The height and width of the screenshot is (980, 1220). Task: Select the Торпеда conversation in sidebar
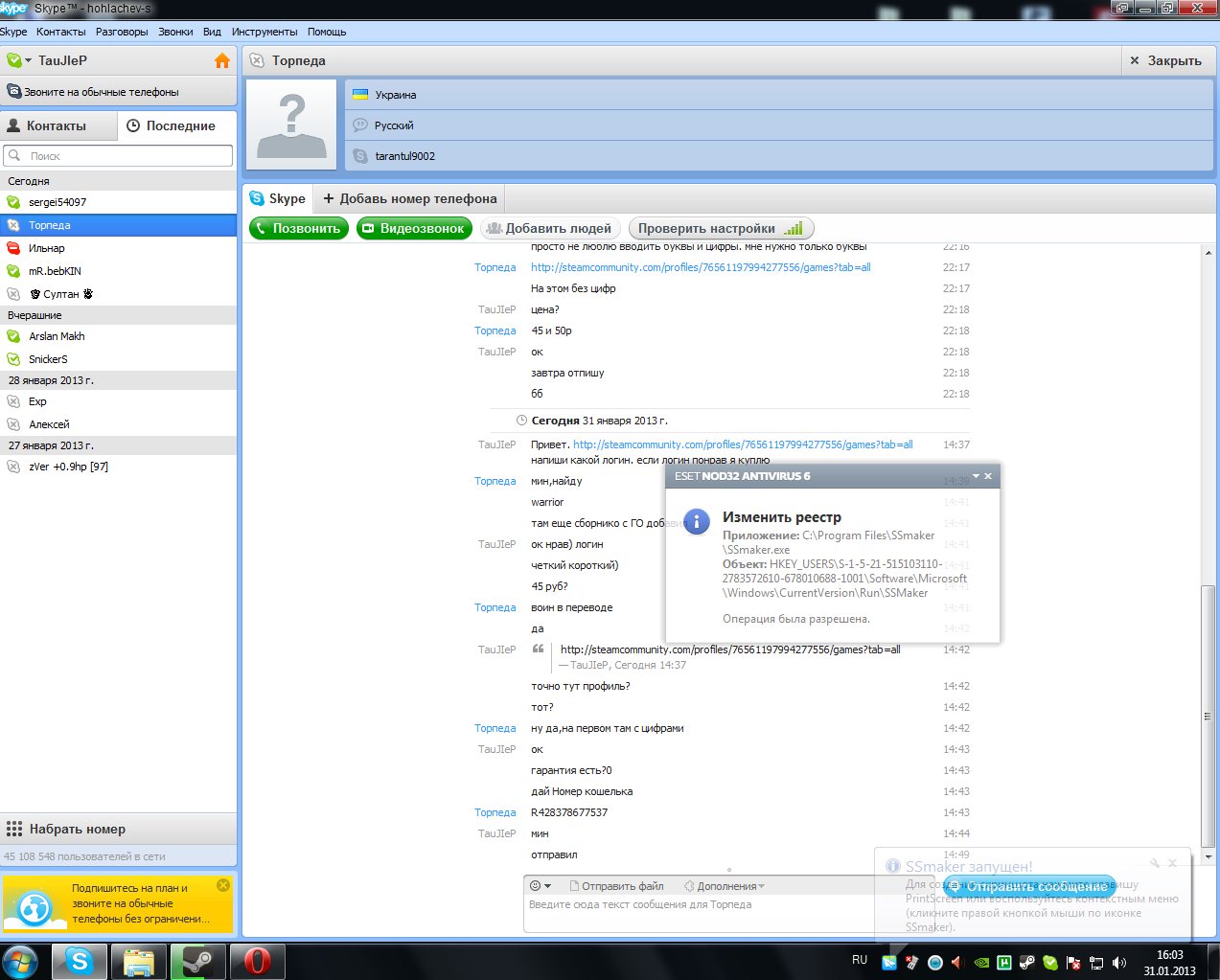[x=119, y=225]
